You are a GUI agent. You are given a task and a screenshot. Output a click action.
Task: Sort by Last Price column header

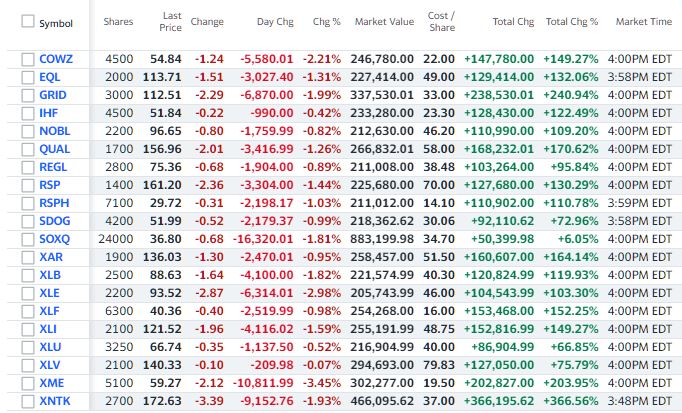[172, 22]
